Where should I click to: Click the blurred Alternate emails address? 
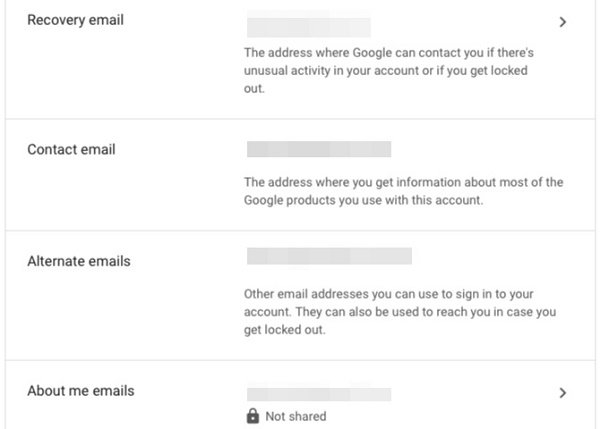(329, 256)
